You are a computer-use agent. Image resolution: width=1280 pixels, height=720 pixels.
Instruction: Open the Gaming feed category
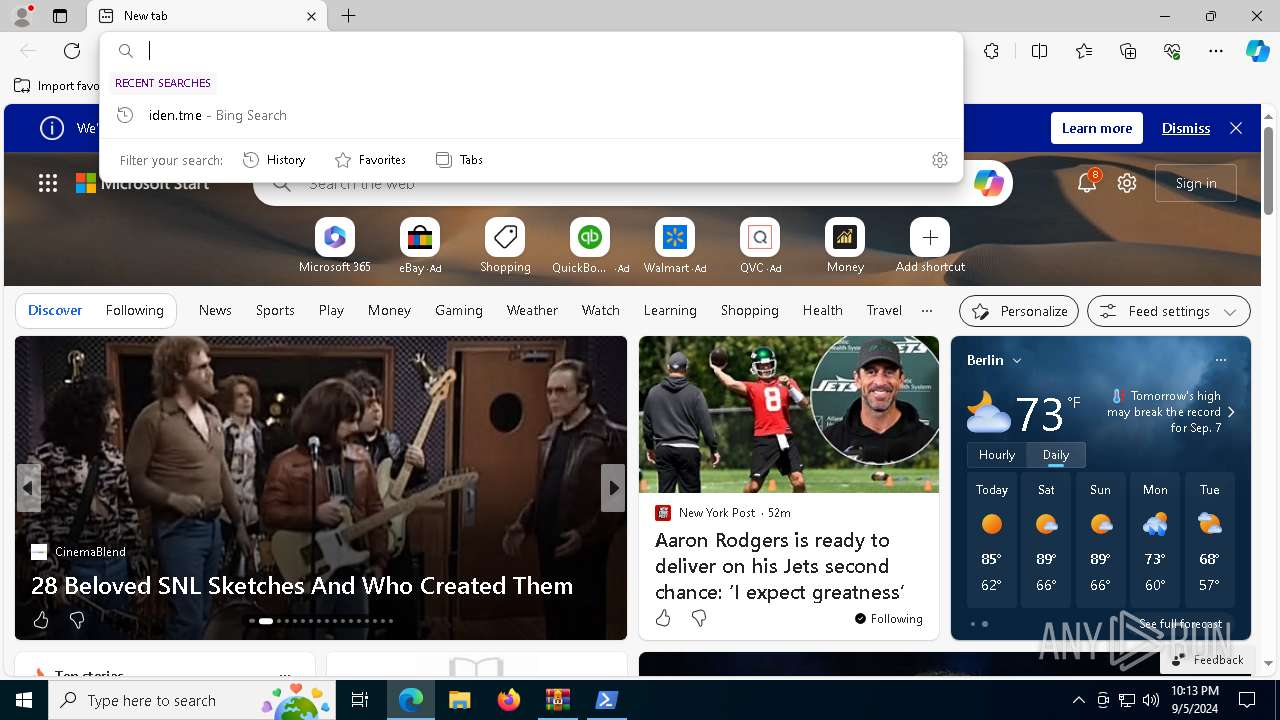click(x=459, y=311)
